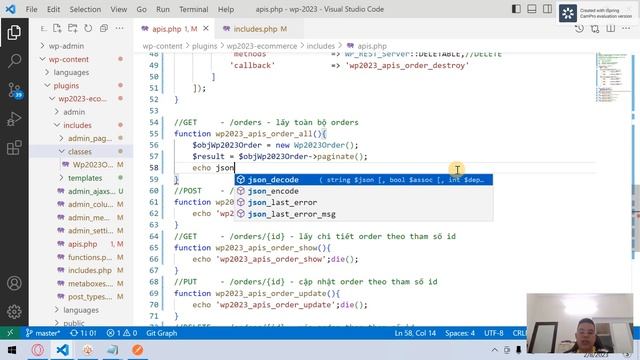Open metaboxes... file in explorer
640x360 pixels.
click(90, 283)
